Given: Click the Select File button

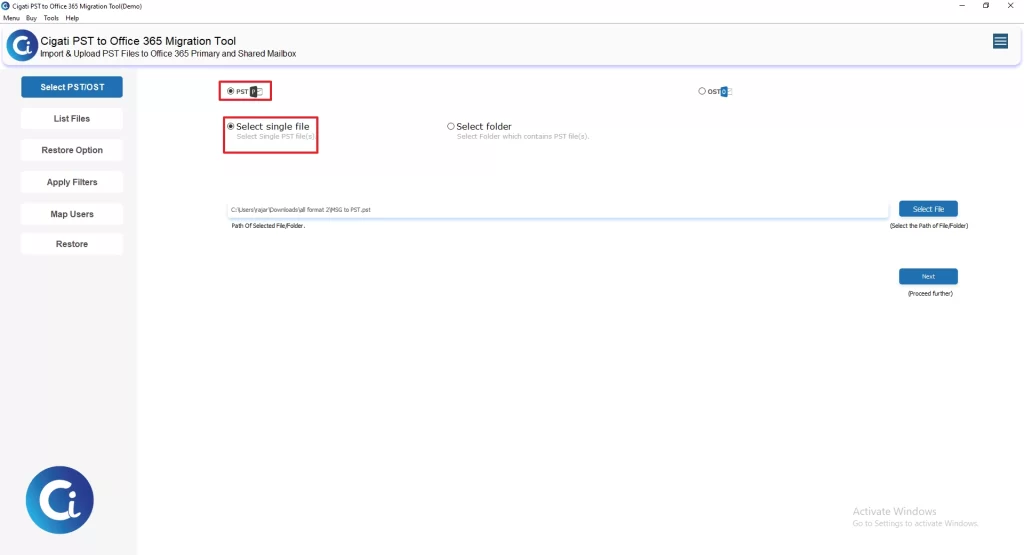Looking at the screenshot, I should (928, 209).
